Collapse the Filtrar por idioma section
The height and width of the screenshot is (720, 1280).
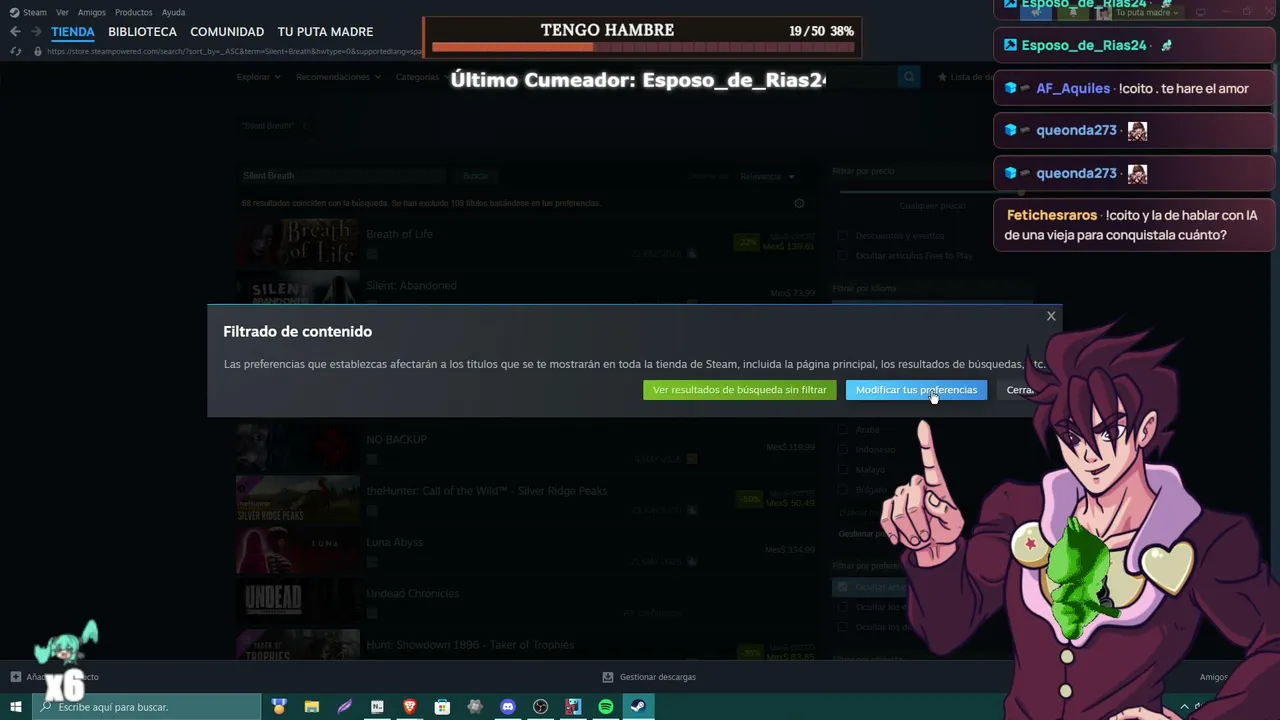[x=864, y=288]
